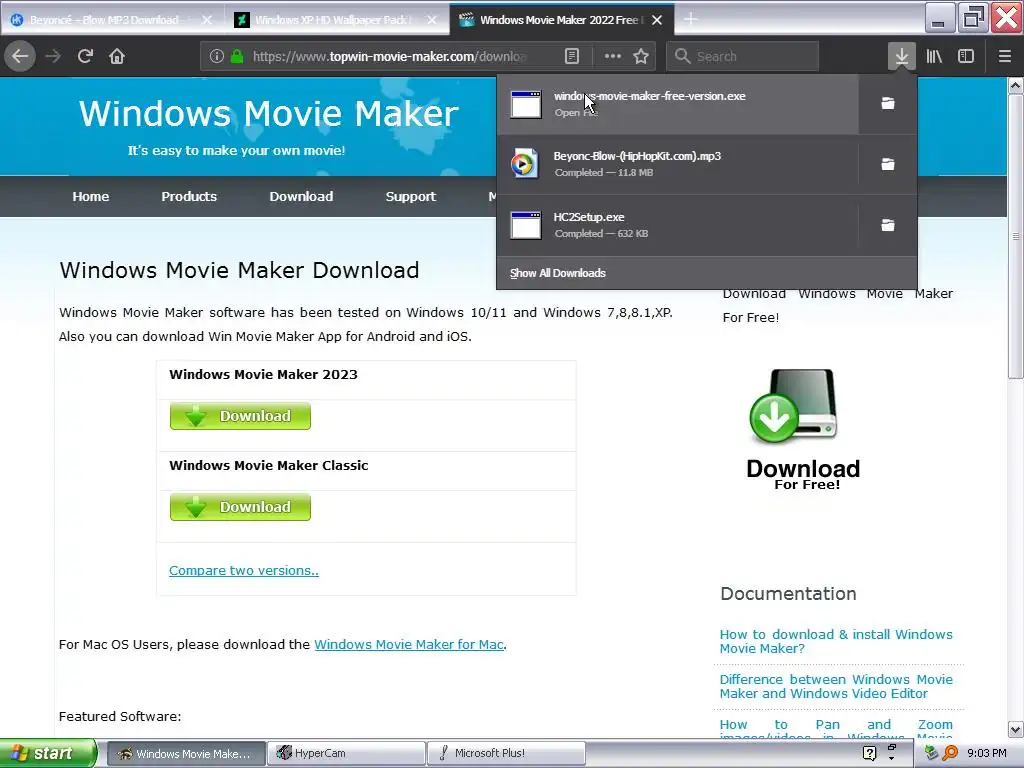Open the Windows XP Start button
Viewport: 1024px width, 768px height.
click(48, 753)
